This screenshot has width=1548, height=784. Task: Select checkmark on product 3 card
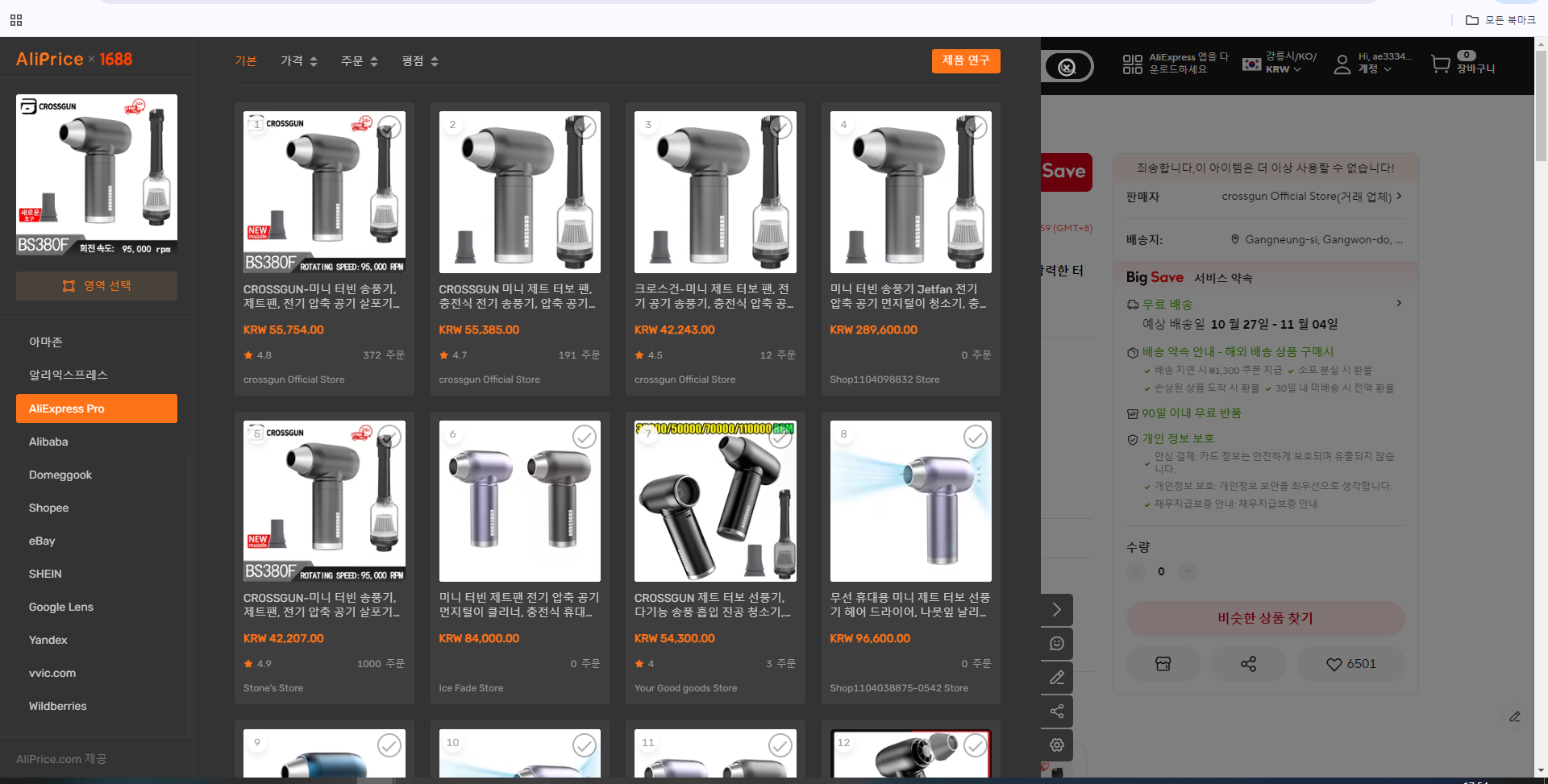(780, 127)
